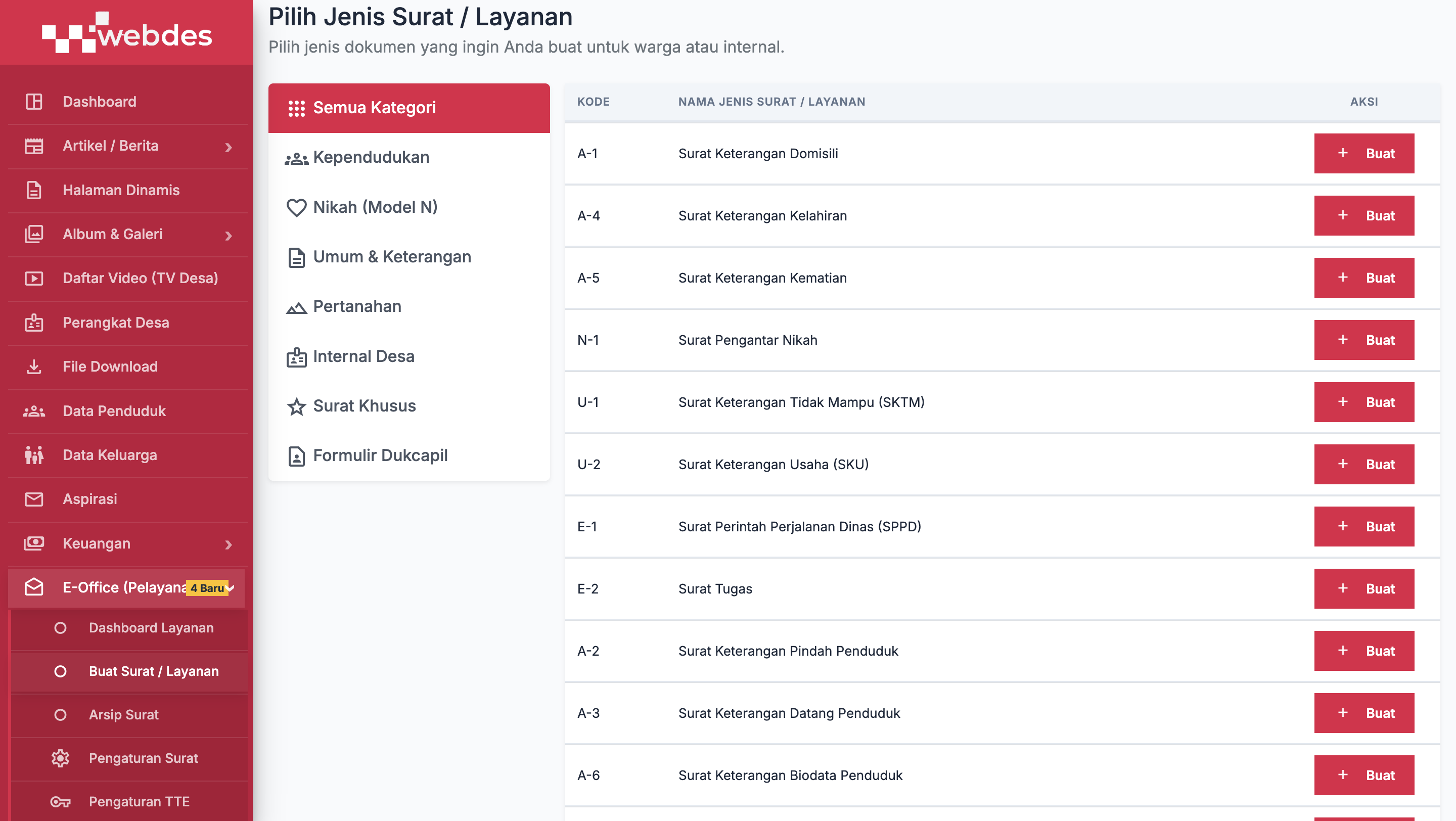1456x821 pixels.
Task: Click the Internal Desa badge icon
Action: pyautogui.click(x=296, y=357)
